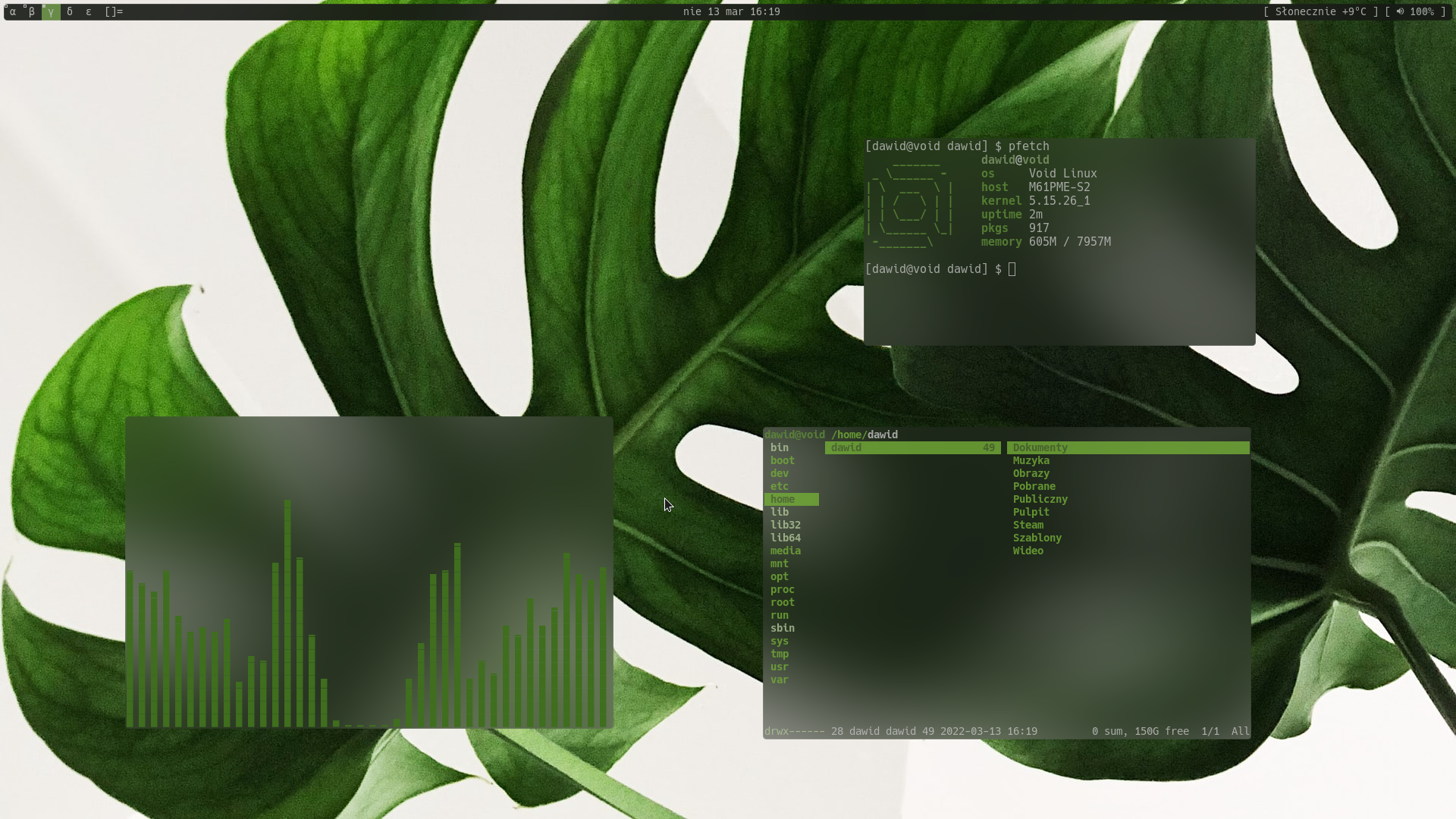Viewport: 1456px width, 819px height.
Task: Open the Pobrane directory entry
Action: point(1034,487)
